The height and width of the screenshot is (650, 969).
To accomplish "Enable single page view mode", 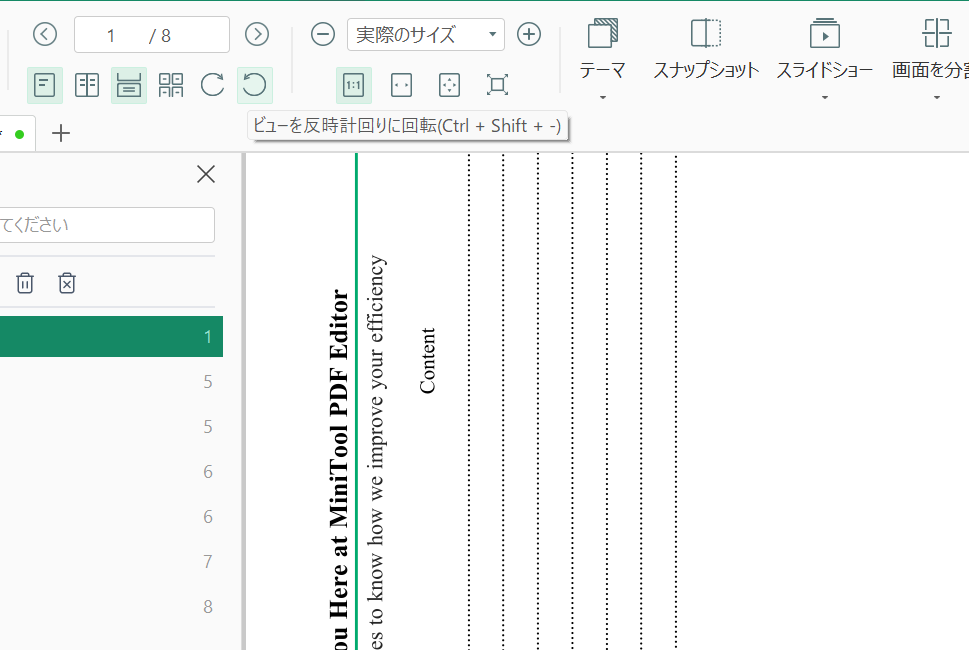I will click(44, 85).
